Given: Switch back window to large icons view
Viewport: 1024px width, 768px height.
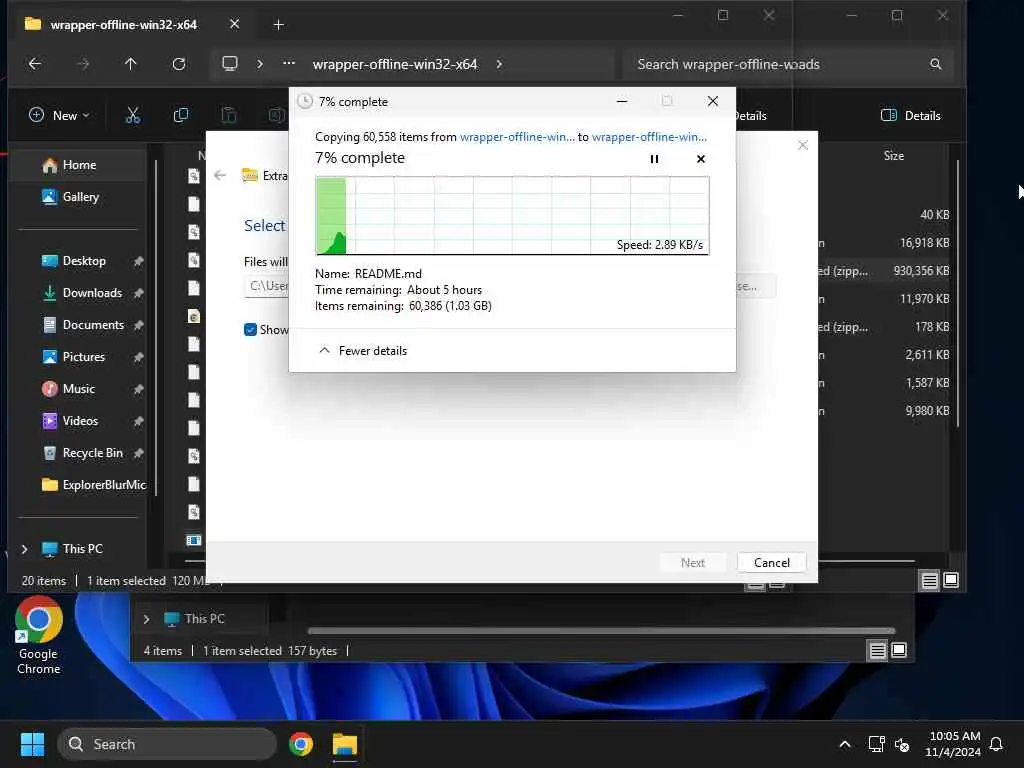Looking at the screenshot, I should click(899, 650).
